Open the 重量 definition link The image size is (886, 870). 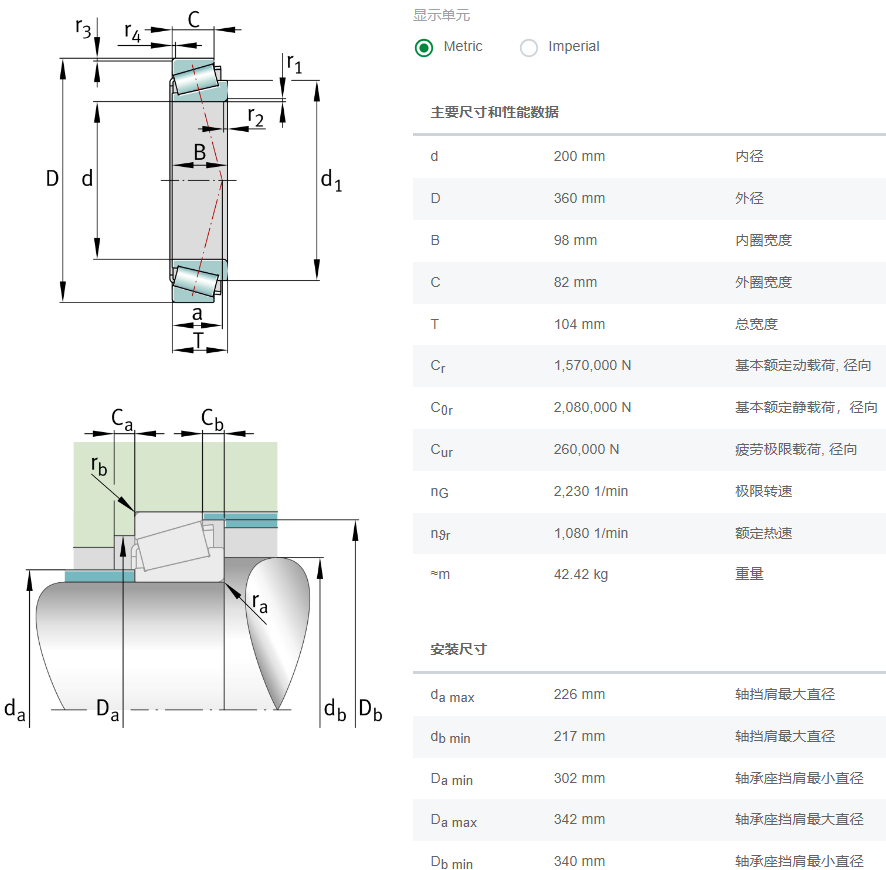tap(749, 574)
